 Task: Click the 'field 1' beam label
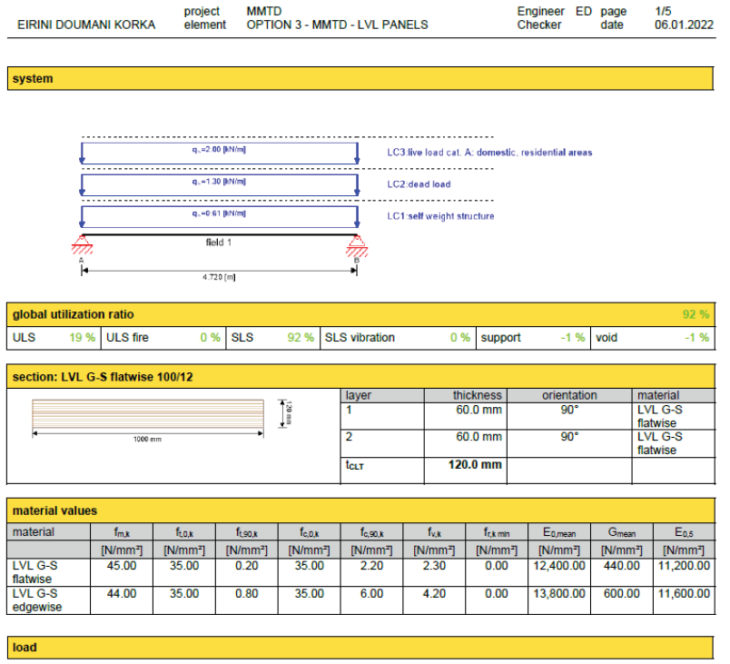[x=218, y=242]
